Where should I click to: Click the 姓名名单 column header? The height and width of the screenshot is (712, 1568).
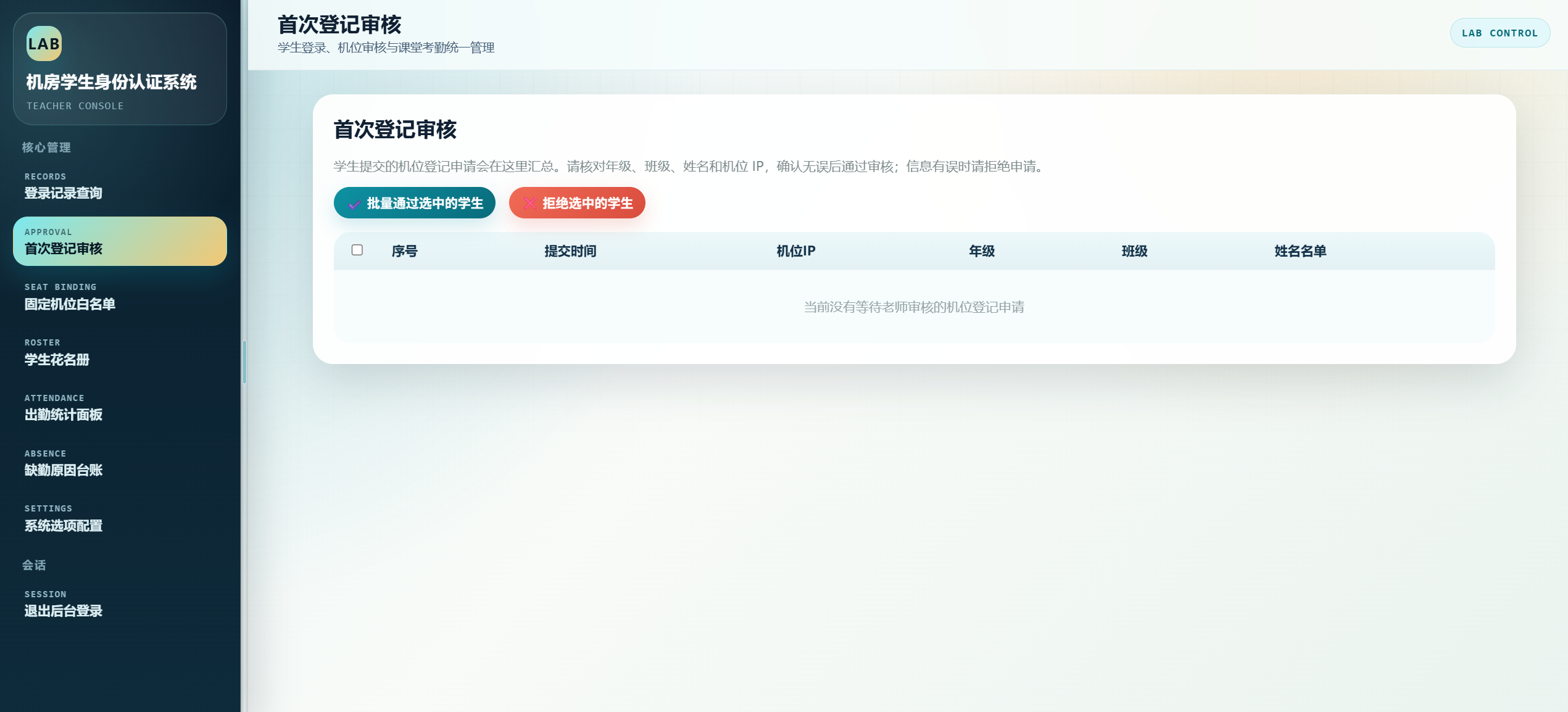tap(1301, 251)
